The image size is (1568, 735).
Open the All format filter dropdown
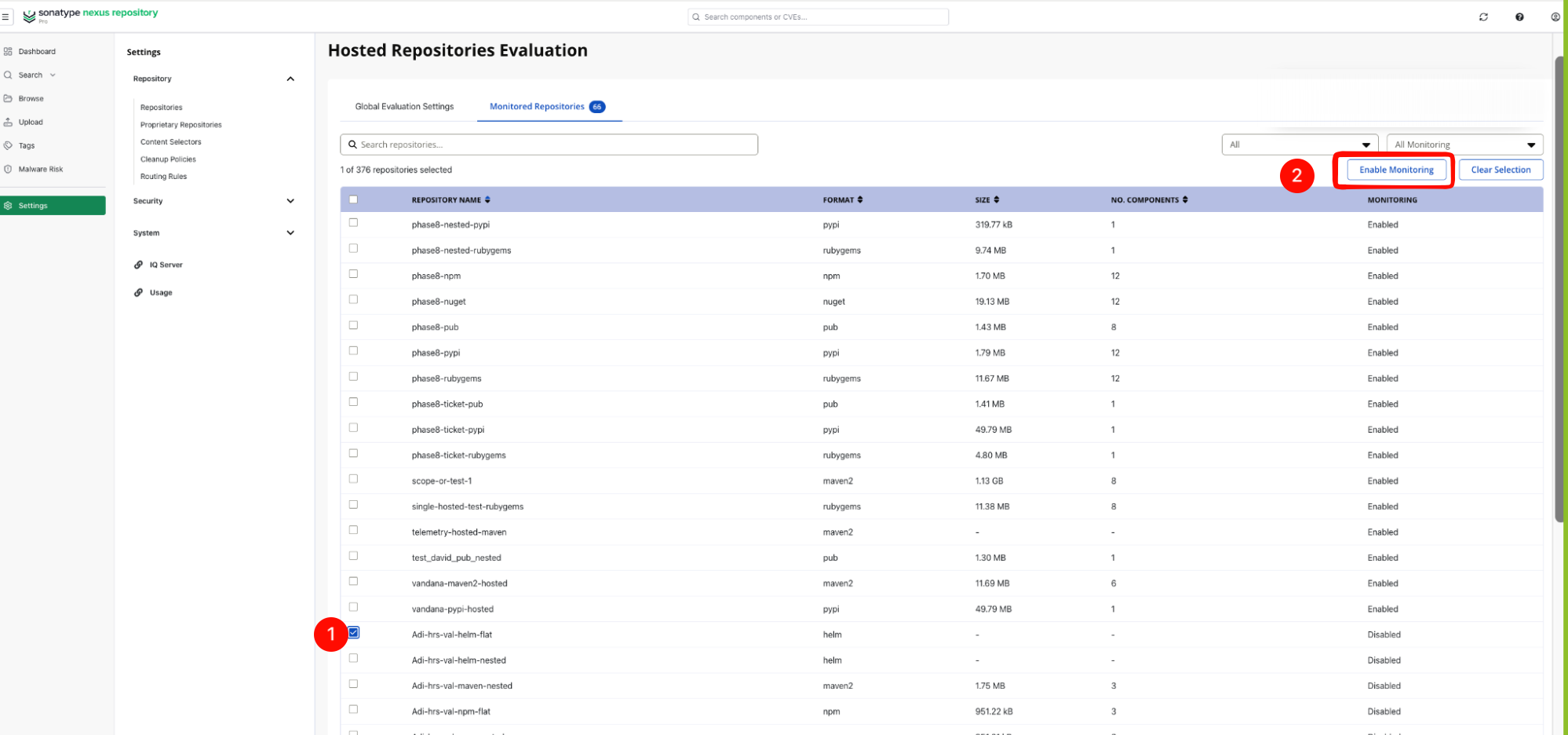pyautogui.click(x=1300, y=144)
